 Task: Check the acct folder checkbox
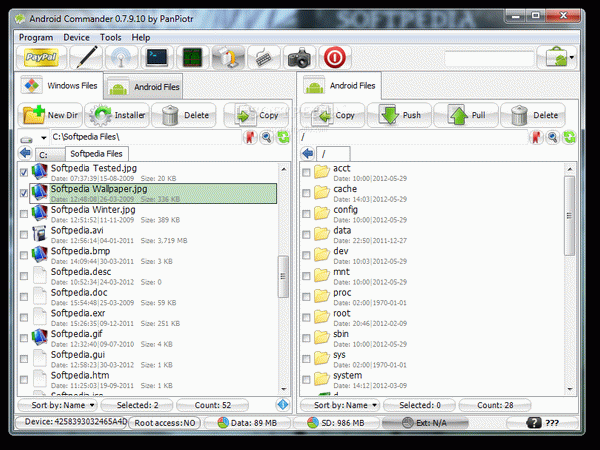point(306,173)
